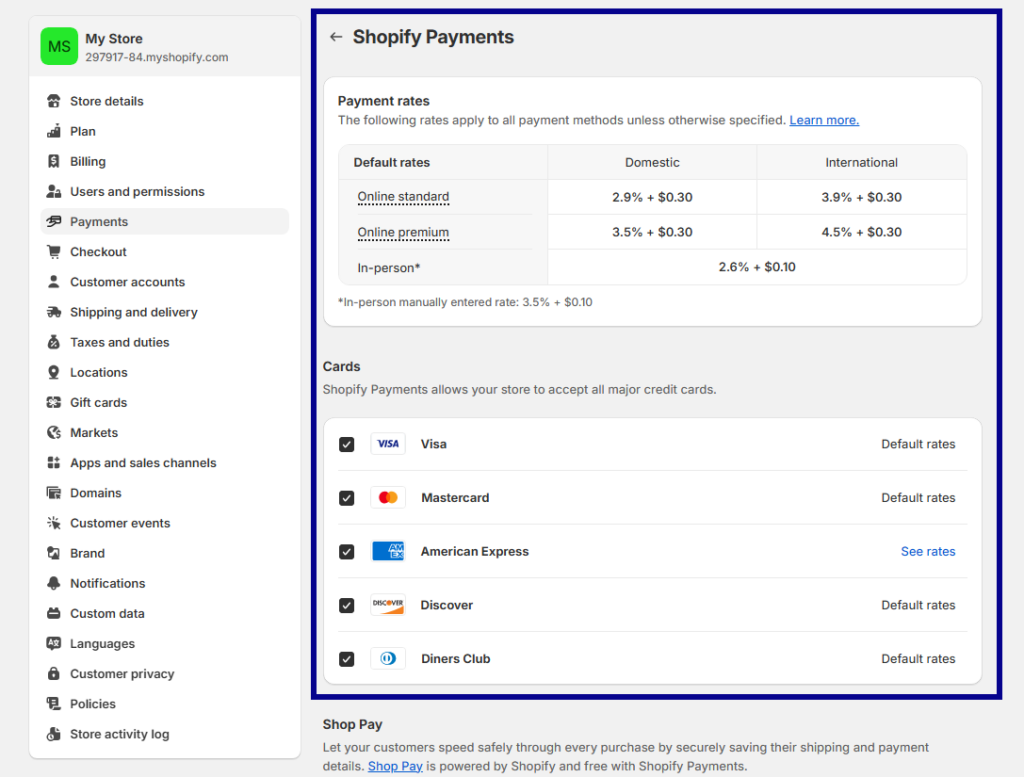Click the International column header
This screenshot has height=777, width=1024.
coord(861,163)
